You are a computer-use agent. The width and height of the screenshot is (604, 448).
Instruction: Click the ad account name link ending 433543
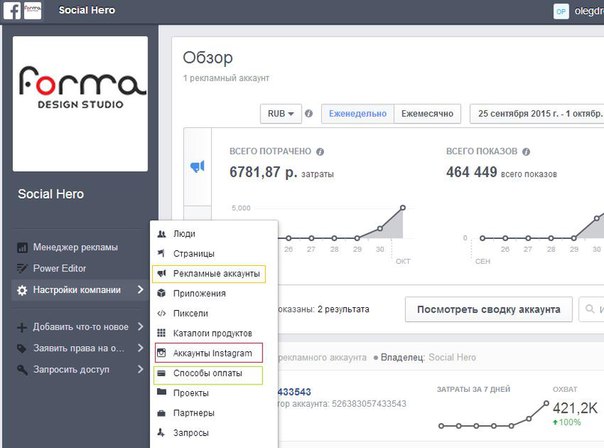[294, 392]
